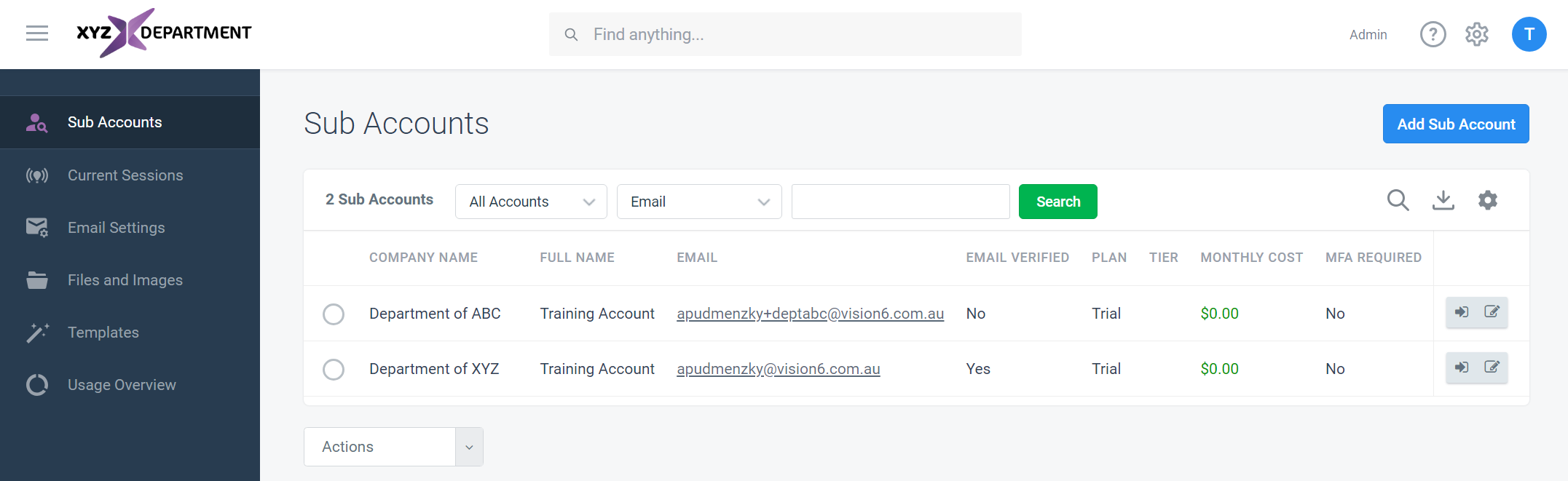Sort by the Tier column header
Screen dimensions: 1568x481
point(1164,258)
